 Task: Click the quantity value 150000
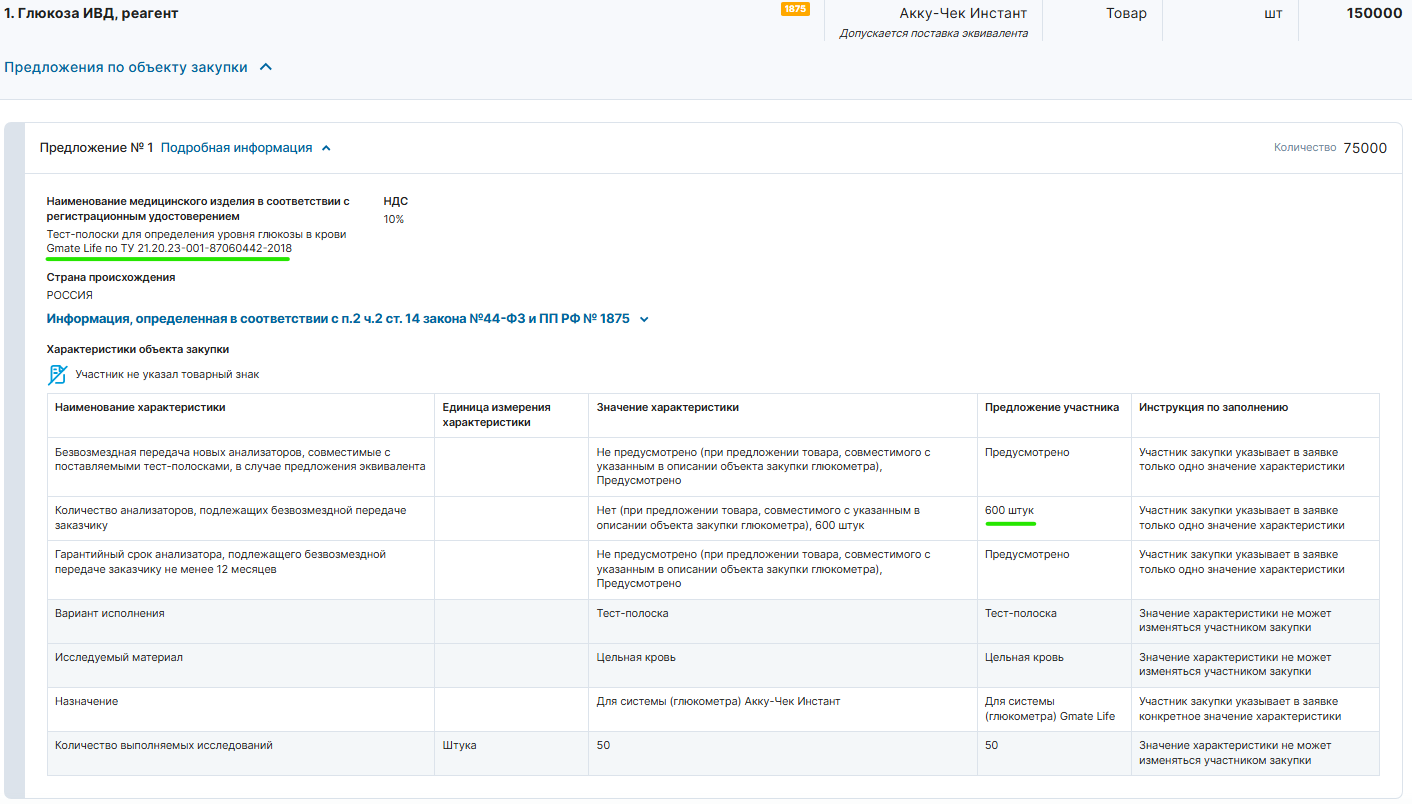click(1374, 13)
